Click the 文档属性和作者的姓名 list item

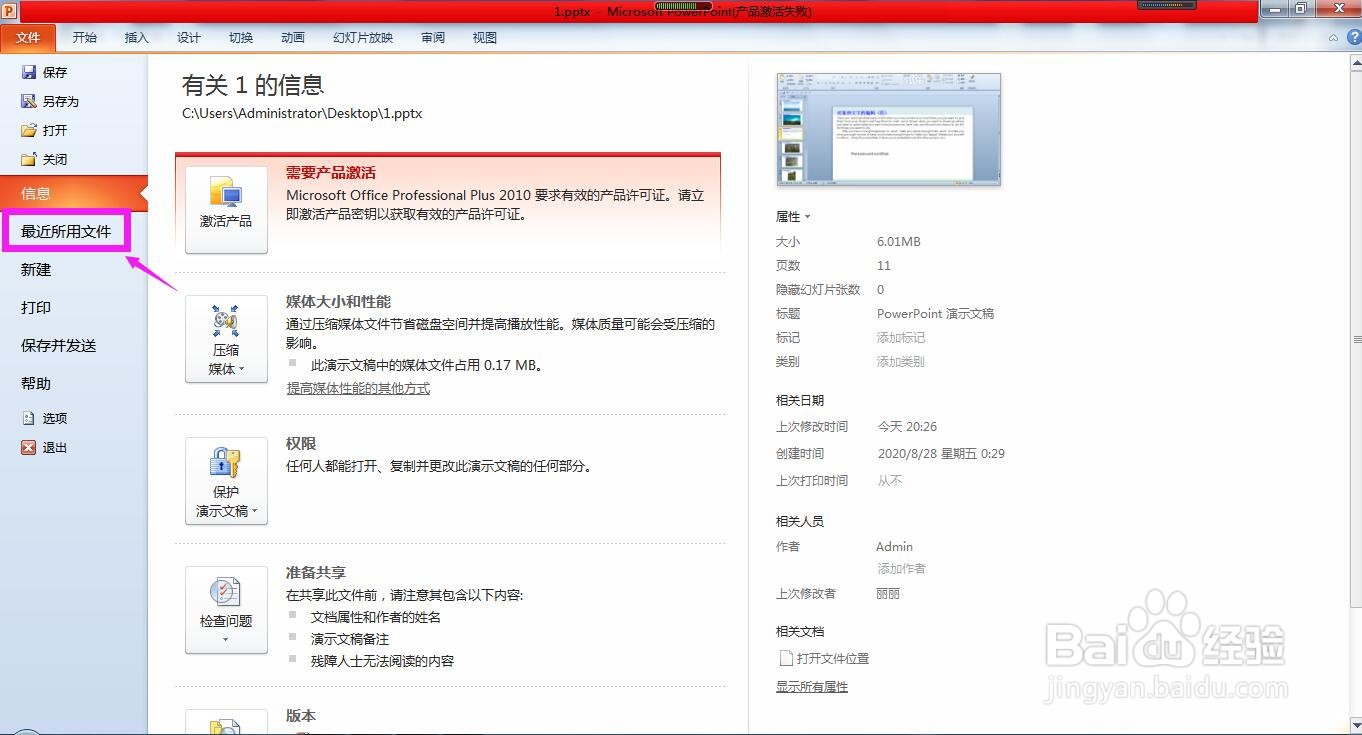[376, 617]
